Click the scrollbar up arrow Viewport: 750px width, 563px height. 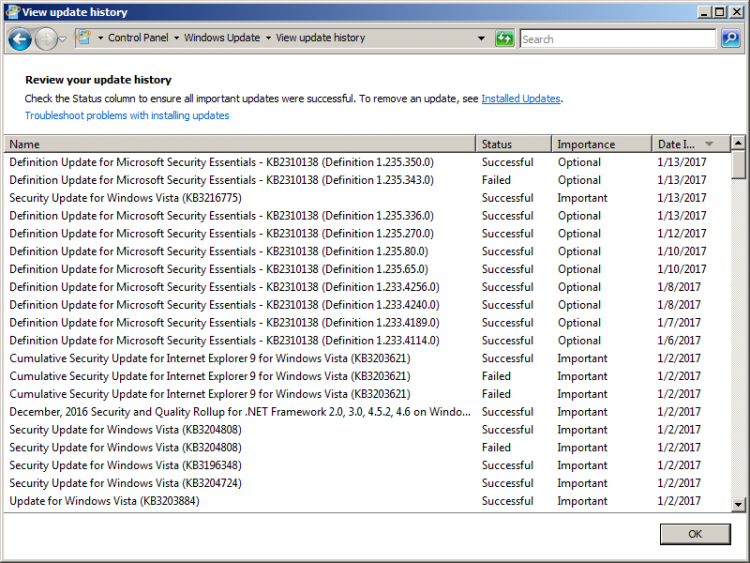738,143
